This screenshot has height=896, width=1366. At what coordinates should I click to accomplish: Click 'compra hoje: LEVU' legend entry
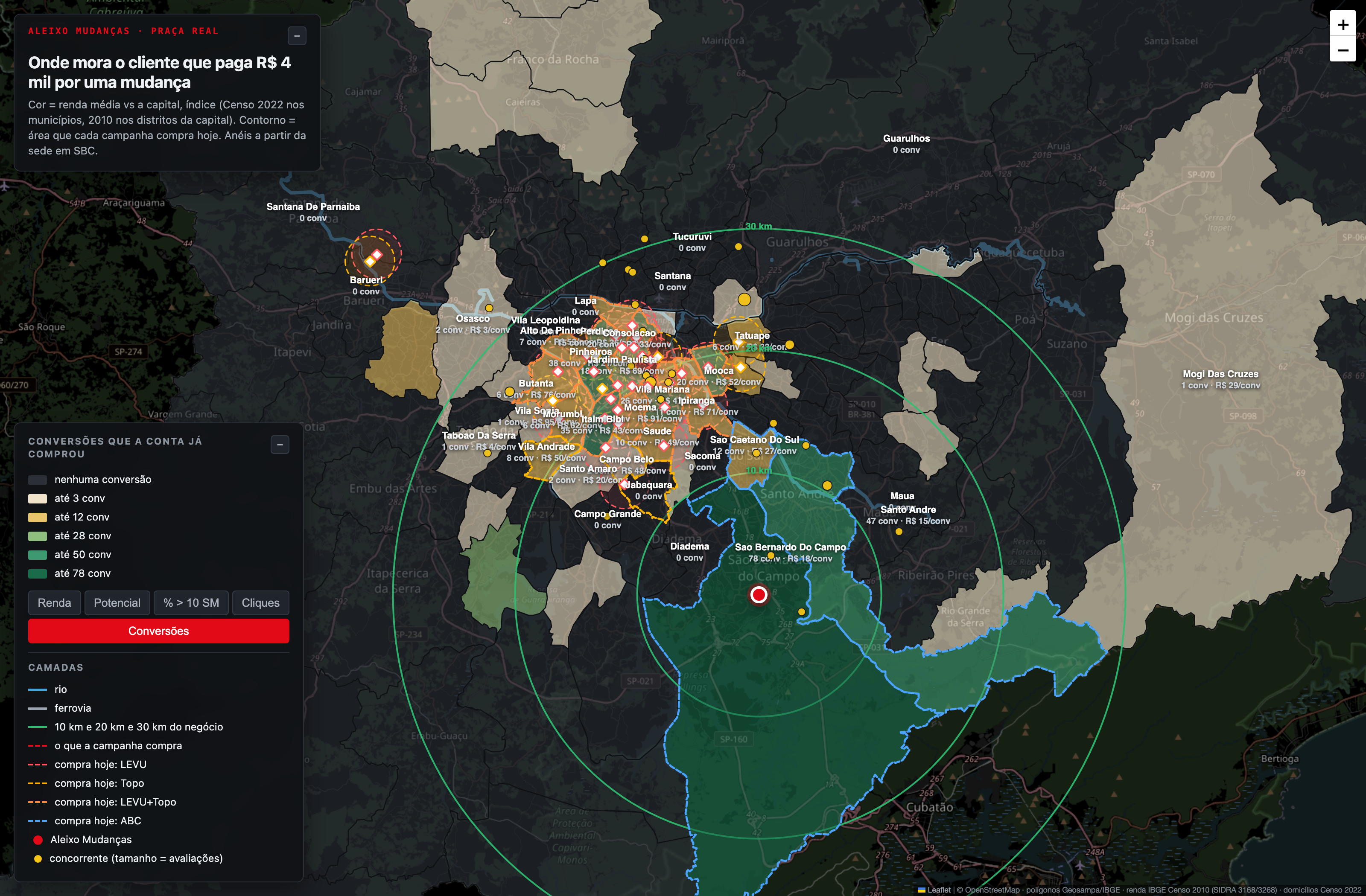click(88, 765)
